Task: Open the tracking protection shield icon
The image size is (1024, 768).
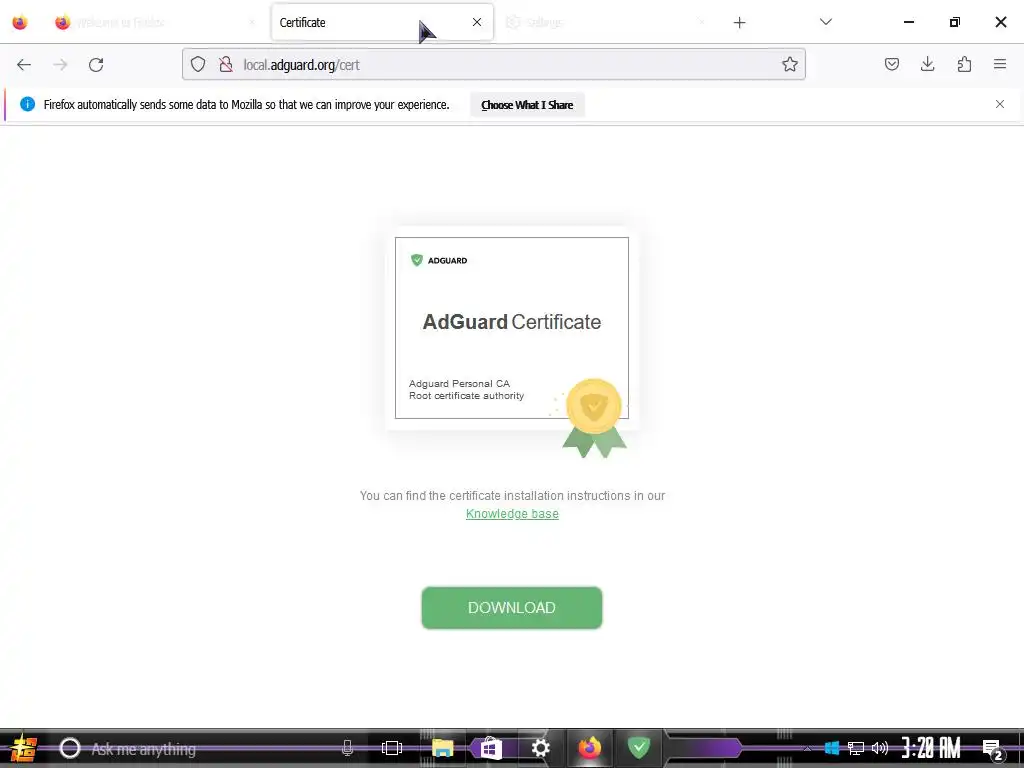Action: coord(198,64)
